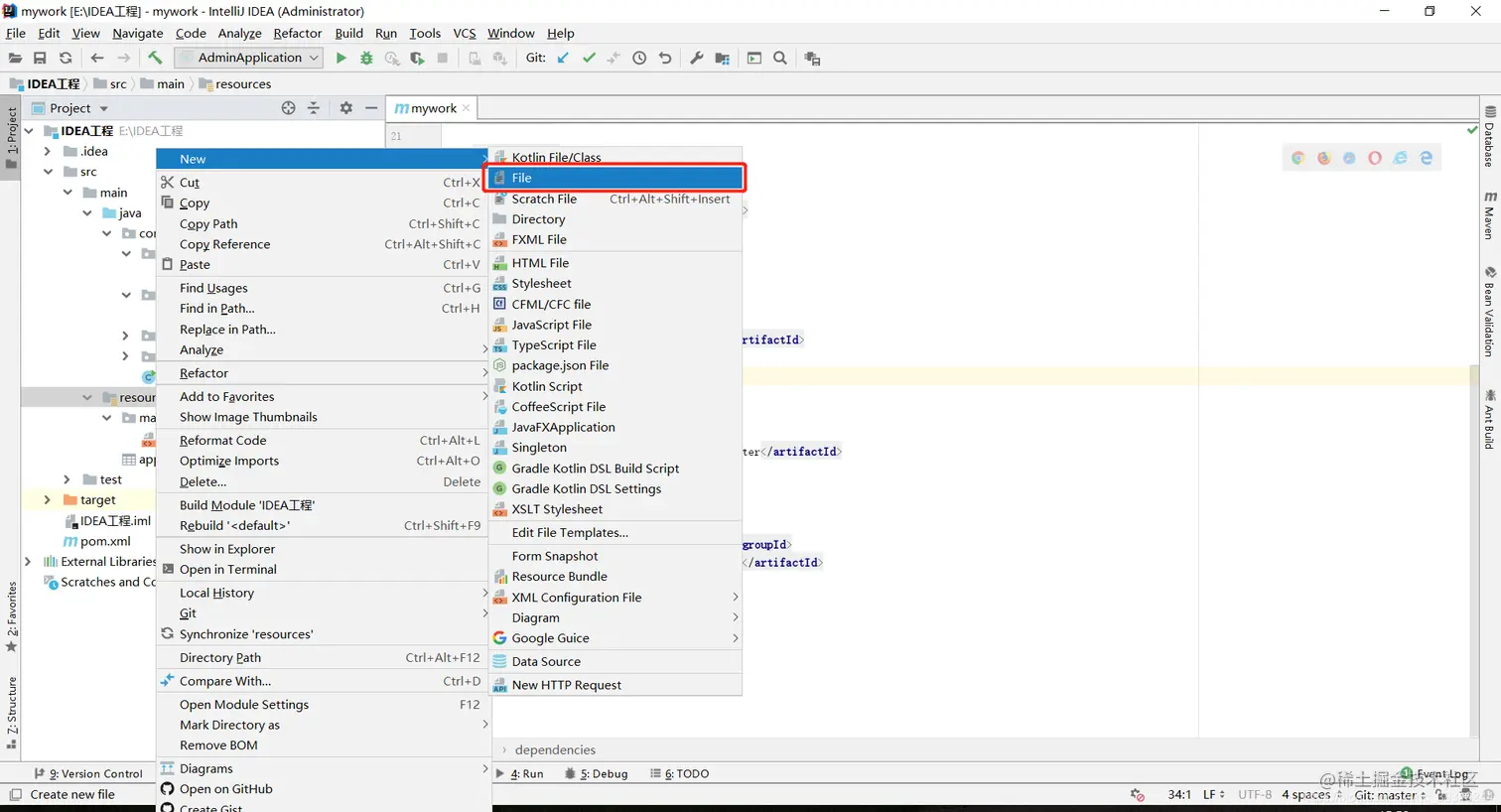Image resolution: width=1501 pixels, height=812 pixels.
Task: Hide the Project panel with minus icon
Action: pos(371,108)
